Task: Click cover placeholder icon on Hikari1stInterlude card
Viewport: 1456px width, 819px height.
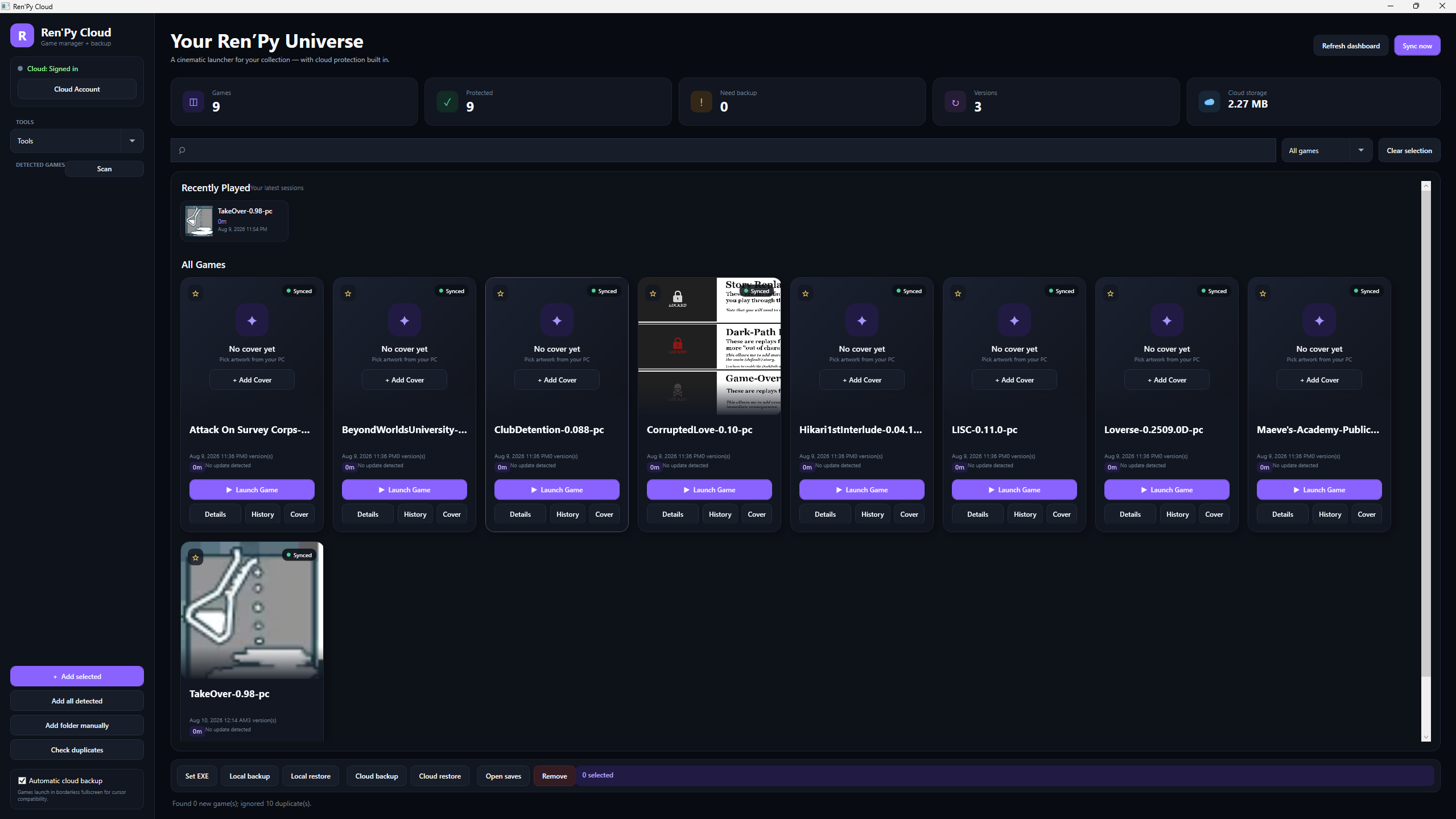Action: coord(862,320)
